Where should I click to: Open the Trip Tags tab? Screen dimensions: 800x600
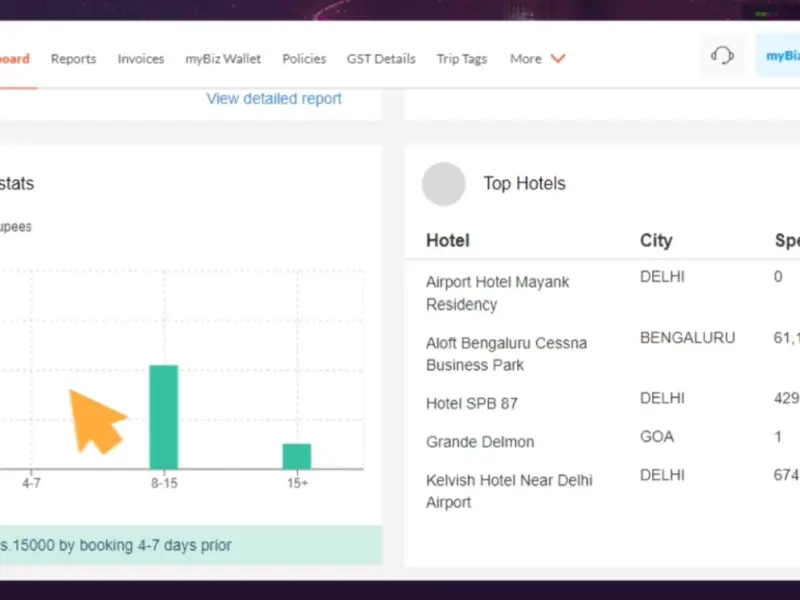tap(462, 59)
